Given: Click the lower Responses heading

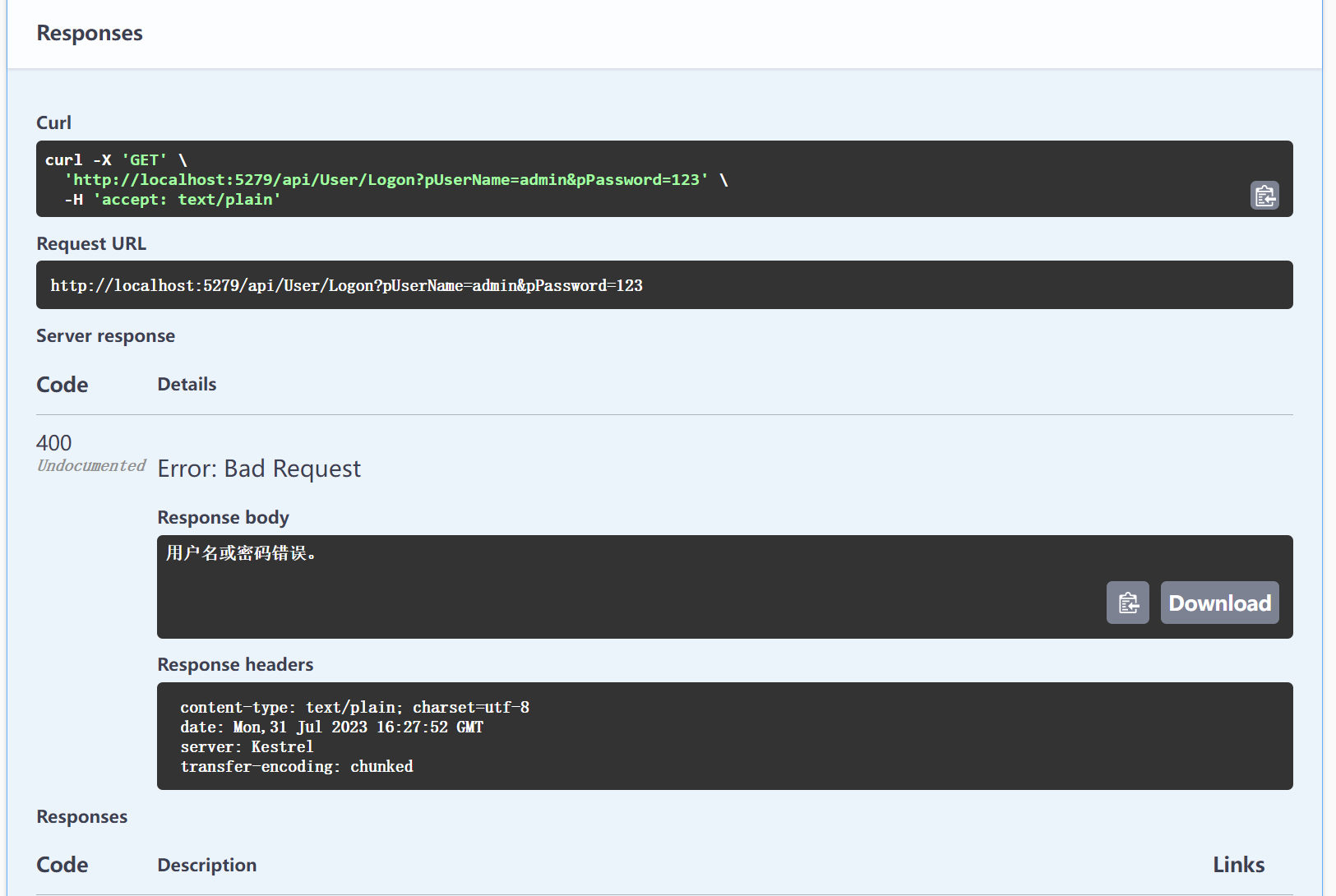Looking at the screenshot, I should 81,816.
